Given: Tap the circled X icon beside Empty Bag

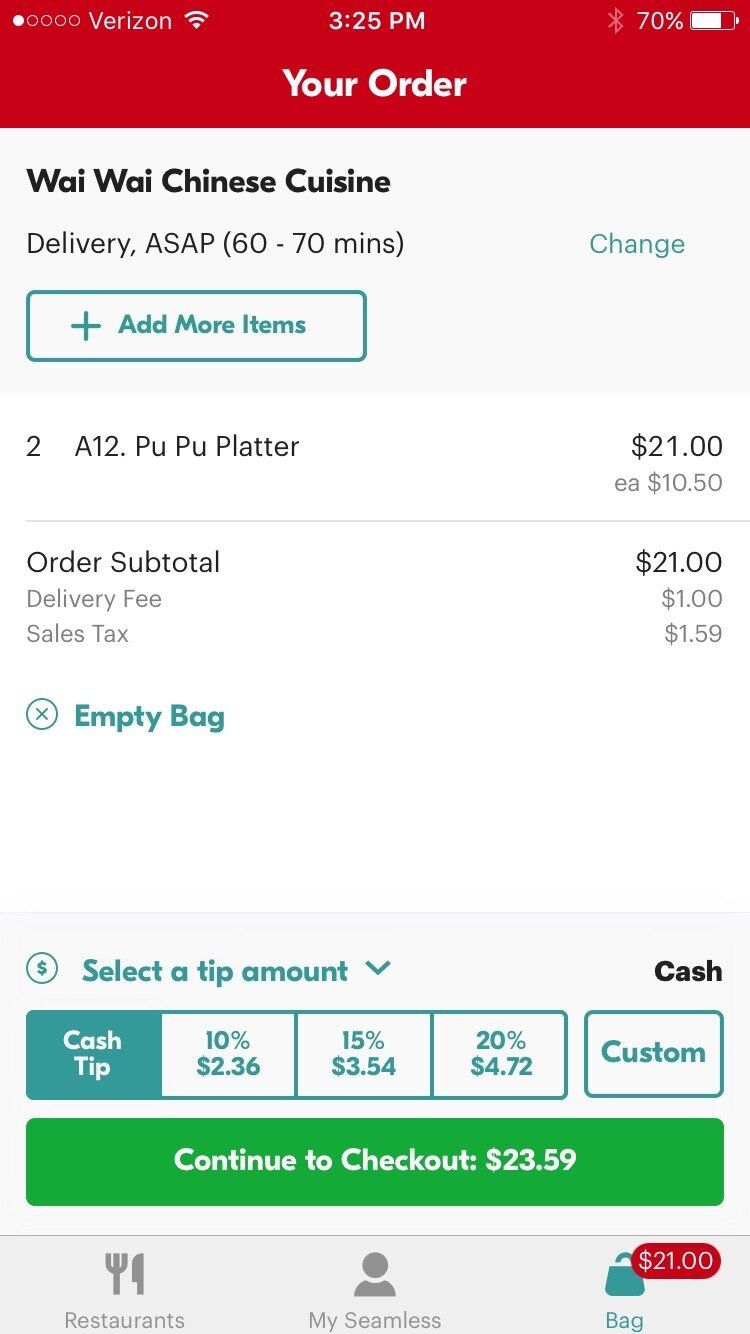Looking at the screenshot, I should pyautogui.click(x=41, y=716).
